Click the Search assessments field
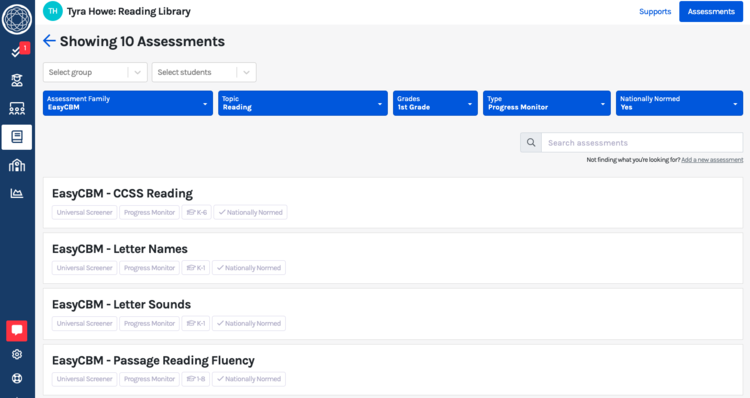The height and width of the screenshot is (398, 750). coord(642,143)
